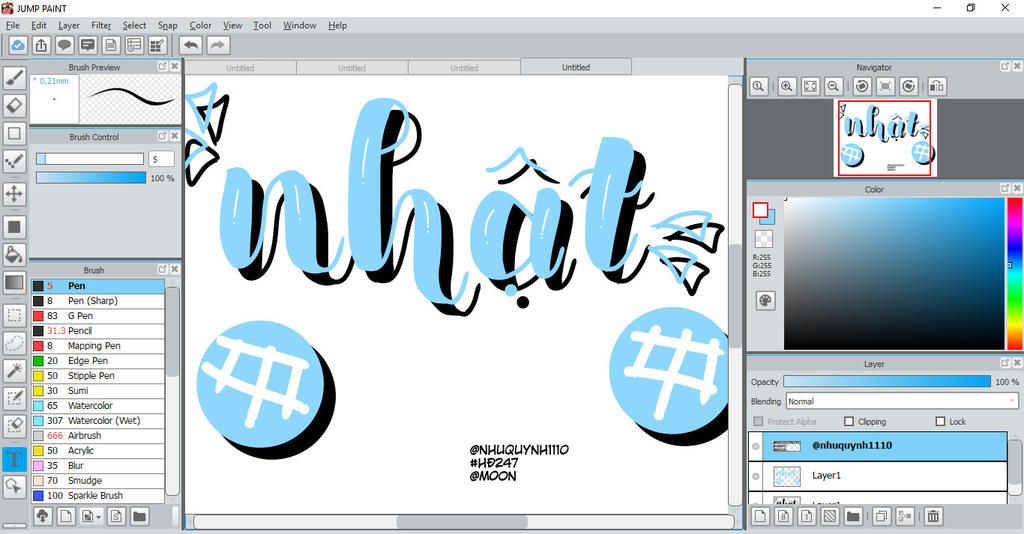Select the Select Eraser tool
1024x534 pixels.
[14, 426]
